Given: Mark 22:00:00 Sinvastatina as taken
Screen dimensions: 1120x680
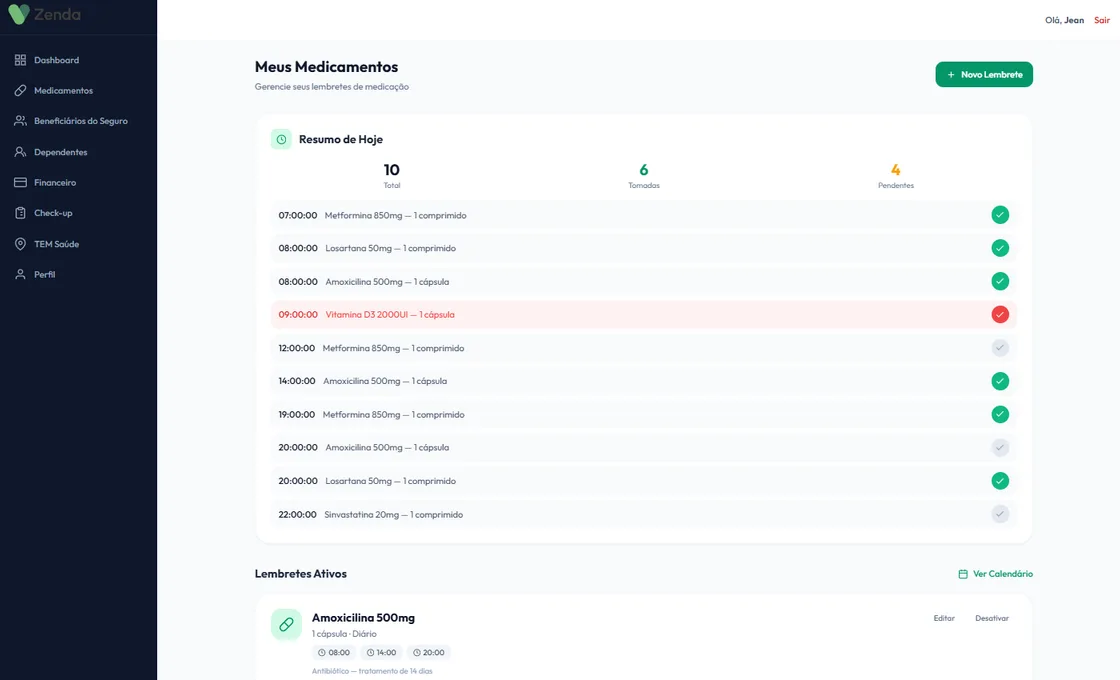Looking at the screenshot, I should click(1000, 514).
